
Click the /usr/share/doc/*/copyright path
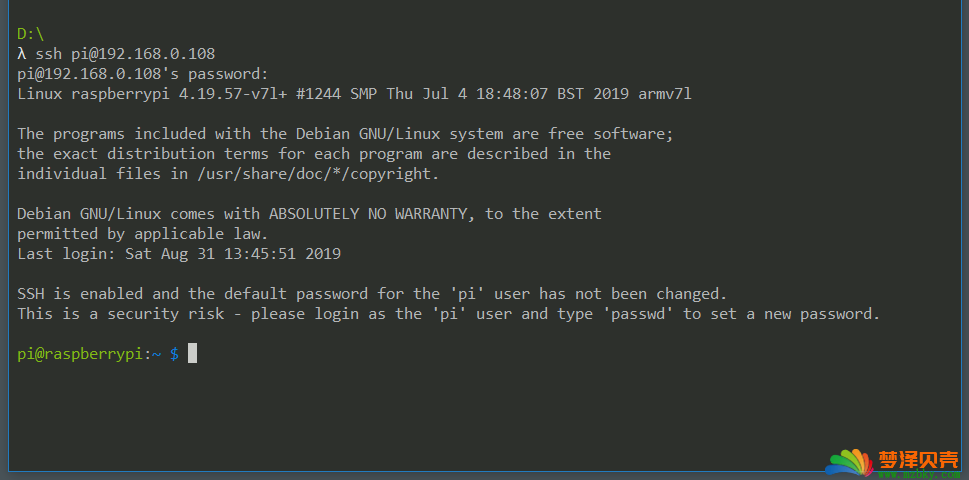click(x=315, y=174)
